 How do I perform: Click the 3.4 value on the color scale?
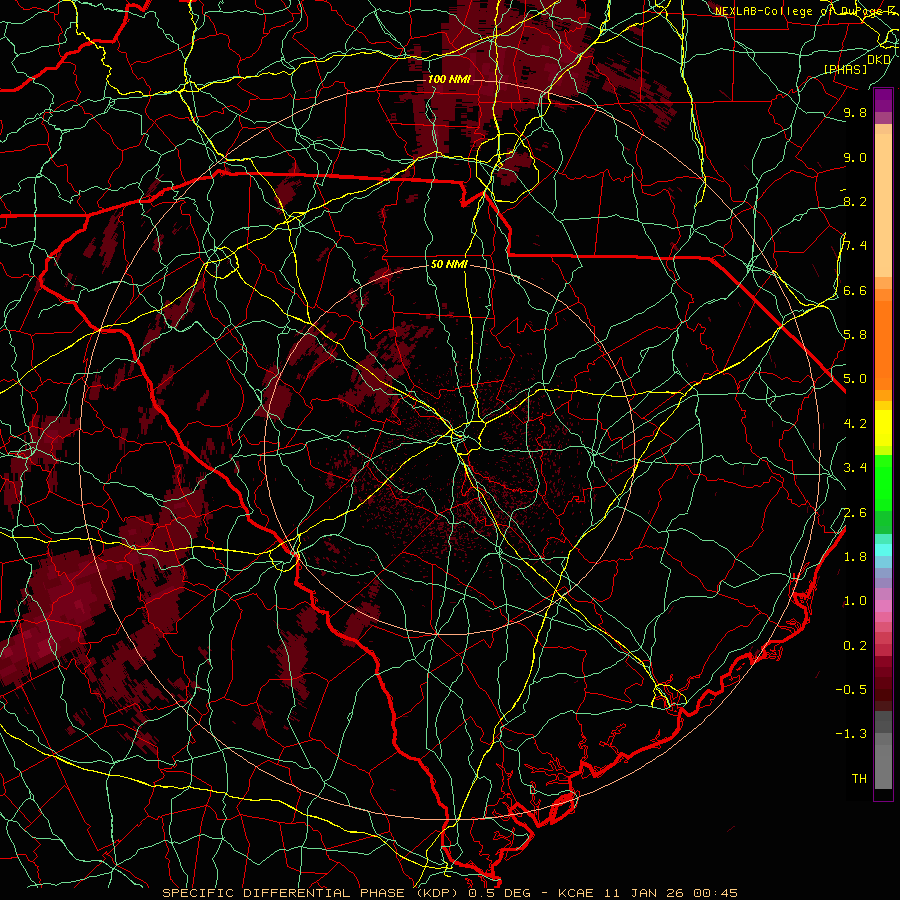[855, 468]
